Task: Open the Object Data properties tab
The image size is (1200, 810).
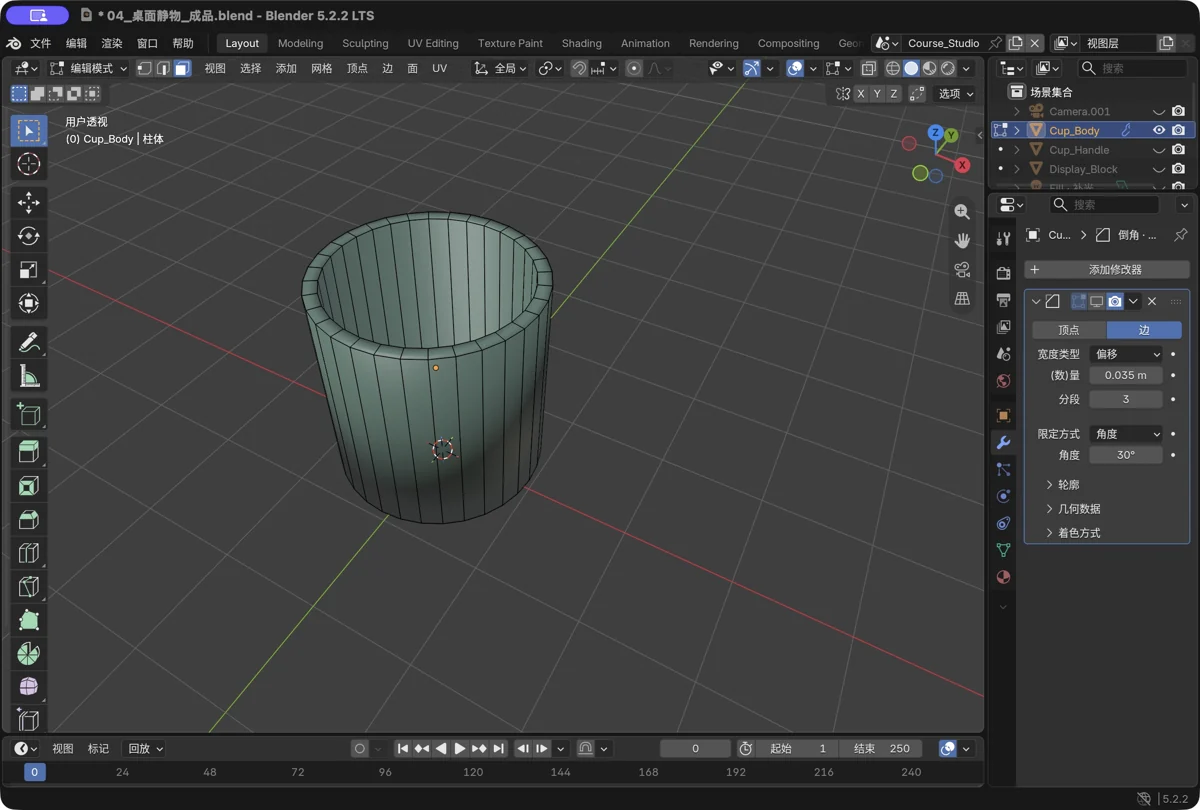Action: tap(1003, 550)
